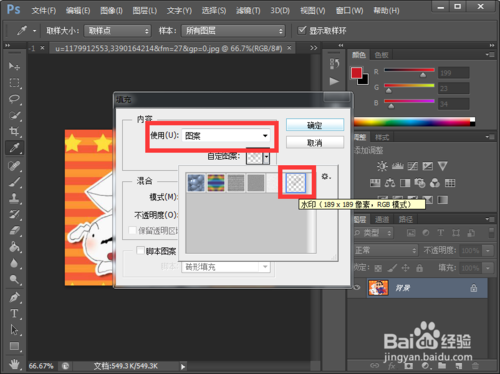Toggle lock all padlock
Viewport: 500px width, 374px height.
pyautogui.click(x=419, y=268)
